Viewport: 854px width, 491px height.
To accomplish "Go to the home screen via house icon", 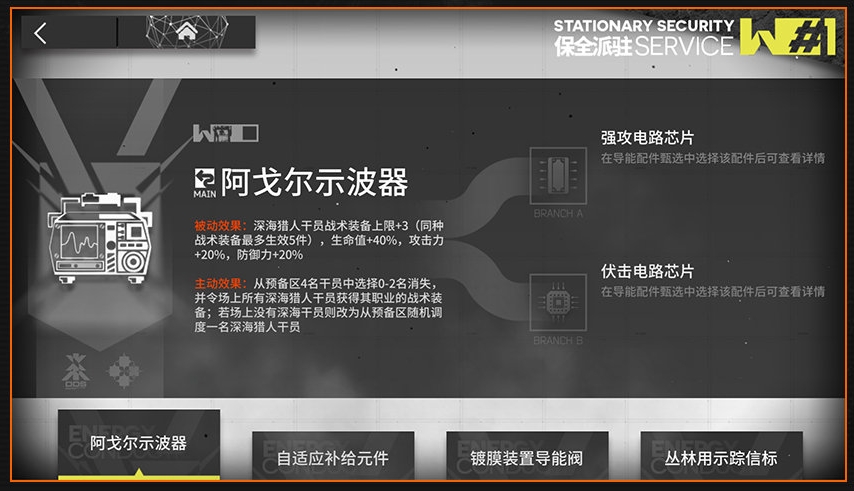I will [x=186, y=32].
